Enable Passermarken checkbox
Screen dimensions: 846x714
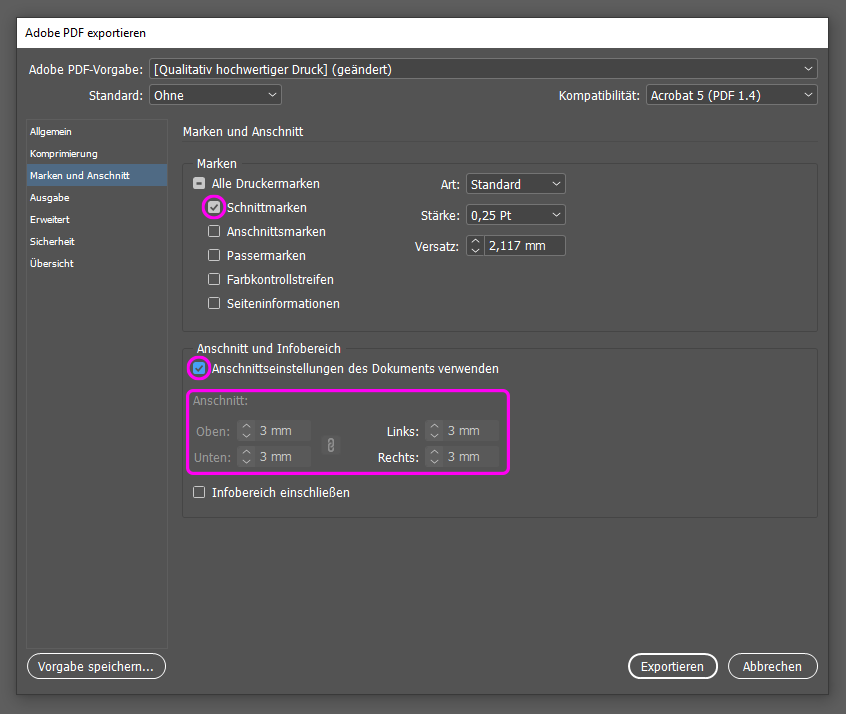214,256
